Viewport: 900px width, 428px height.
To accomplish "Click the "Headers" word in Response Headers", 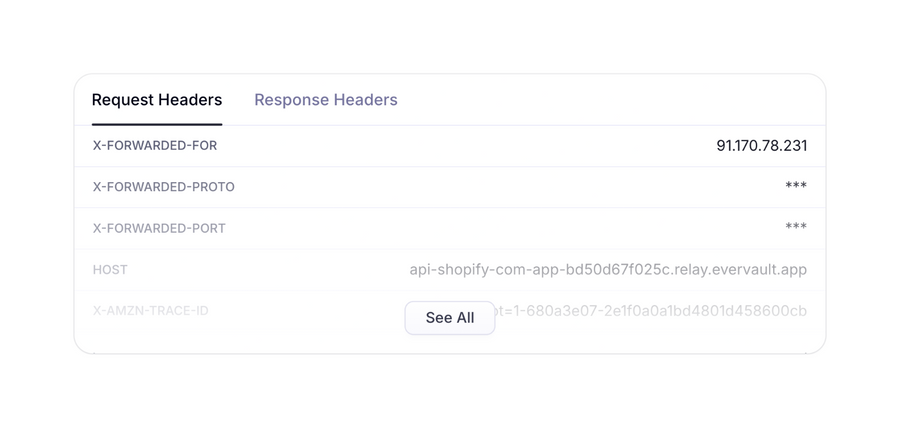I will 362,100.
